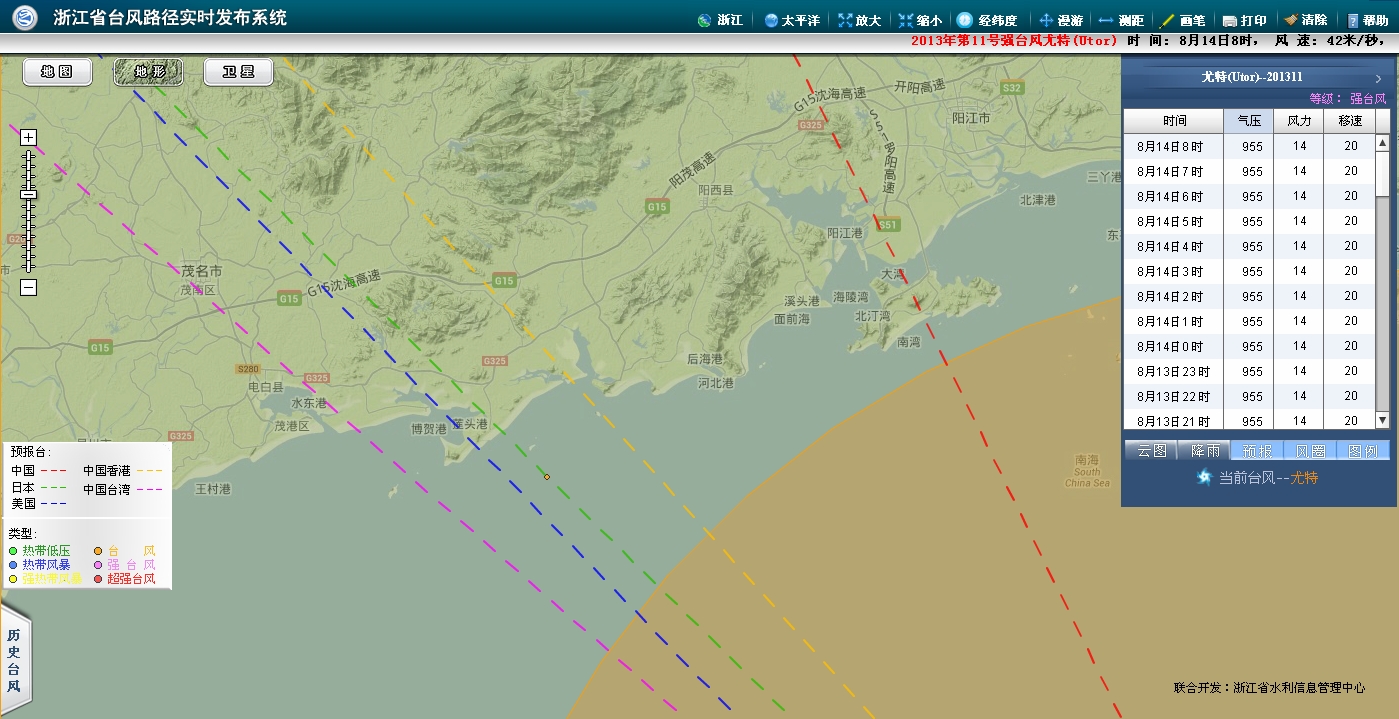Open the 历史台风 side panel
The width and height of the screenshot is (1399, 719).
coord(14,661)
